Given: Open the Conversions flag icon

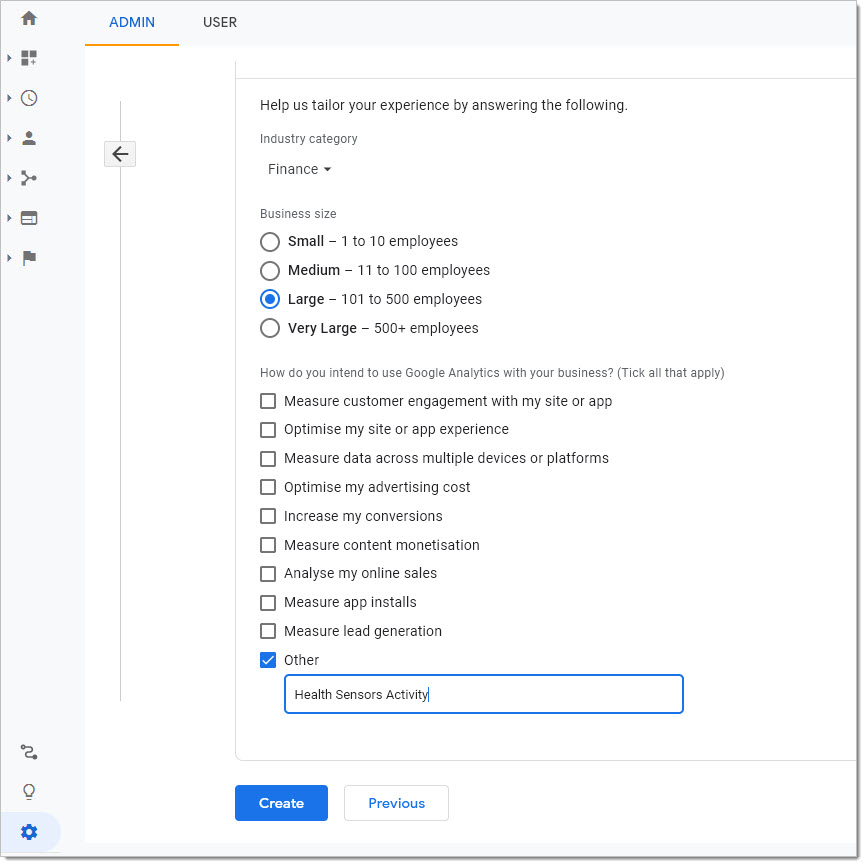Looking at the screenshot, I should tap(29, 258).
